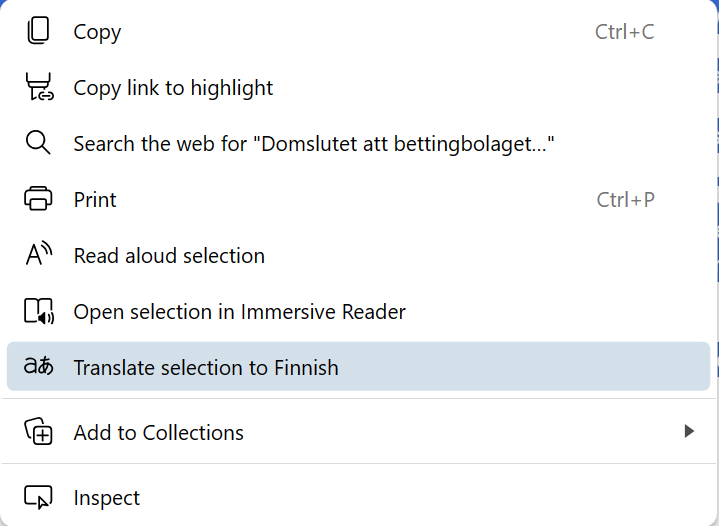
Task: Translate selection to Finnish
Action: point(358,366)
